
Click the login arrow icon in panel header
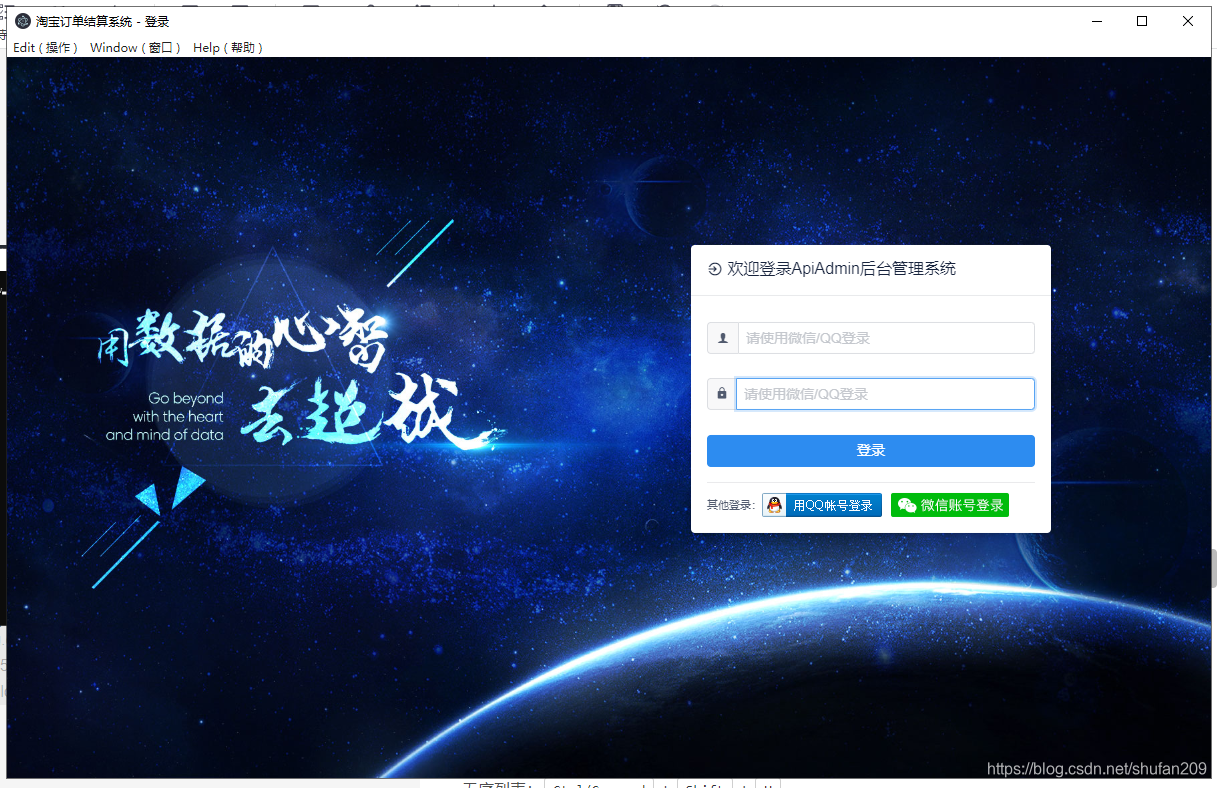pos(714,269)
